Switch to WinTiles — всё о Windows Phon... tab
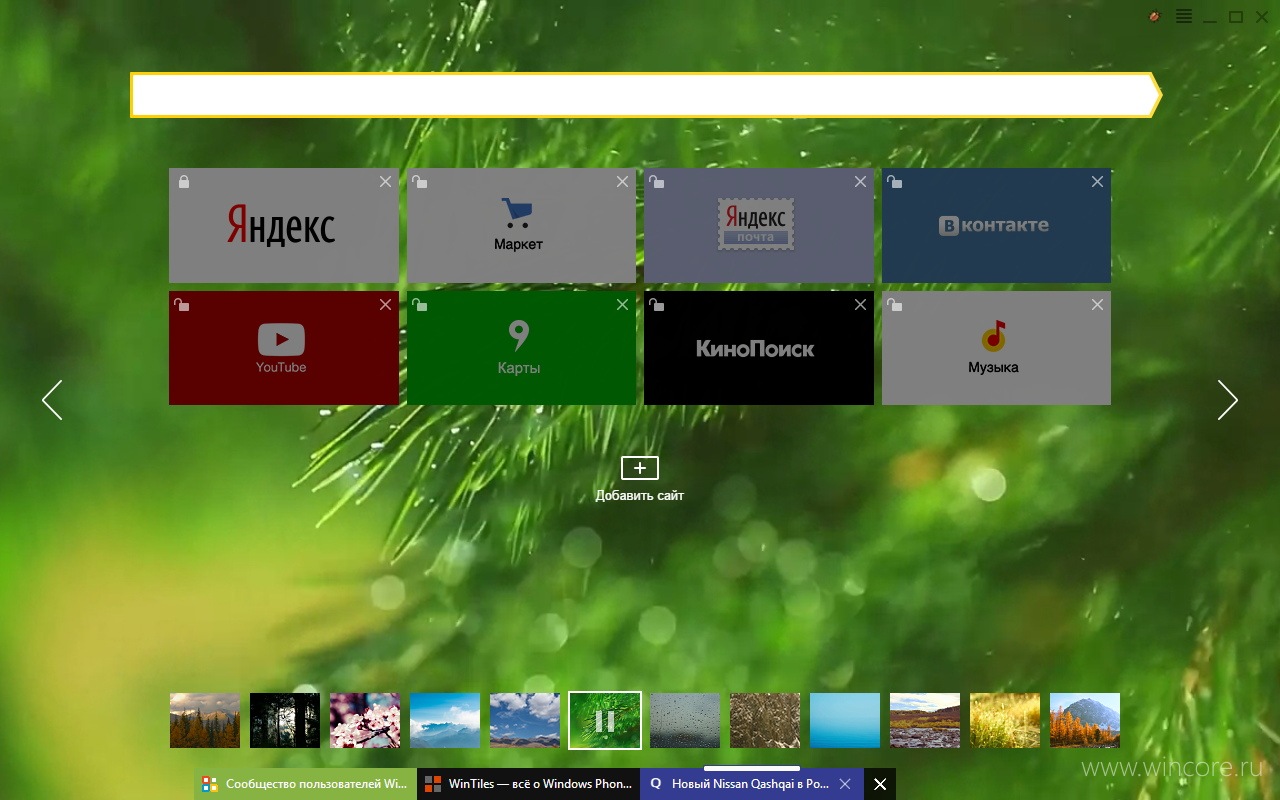 tap(528, 784)
